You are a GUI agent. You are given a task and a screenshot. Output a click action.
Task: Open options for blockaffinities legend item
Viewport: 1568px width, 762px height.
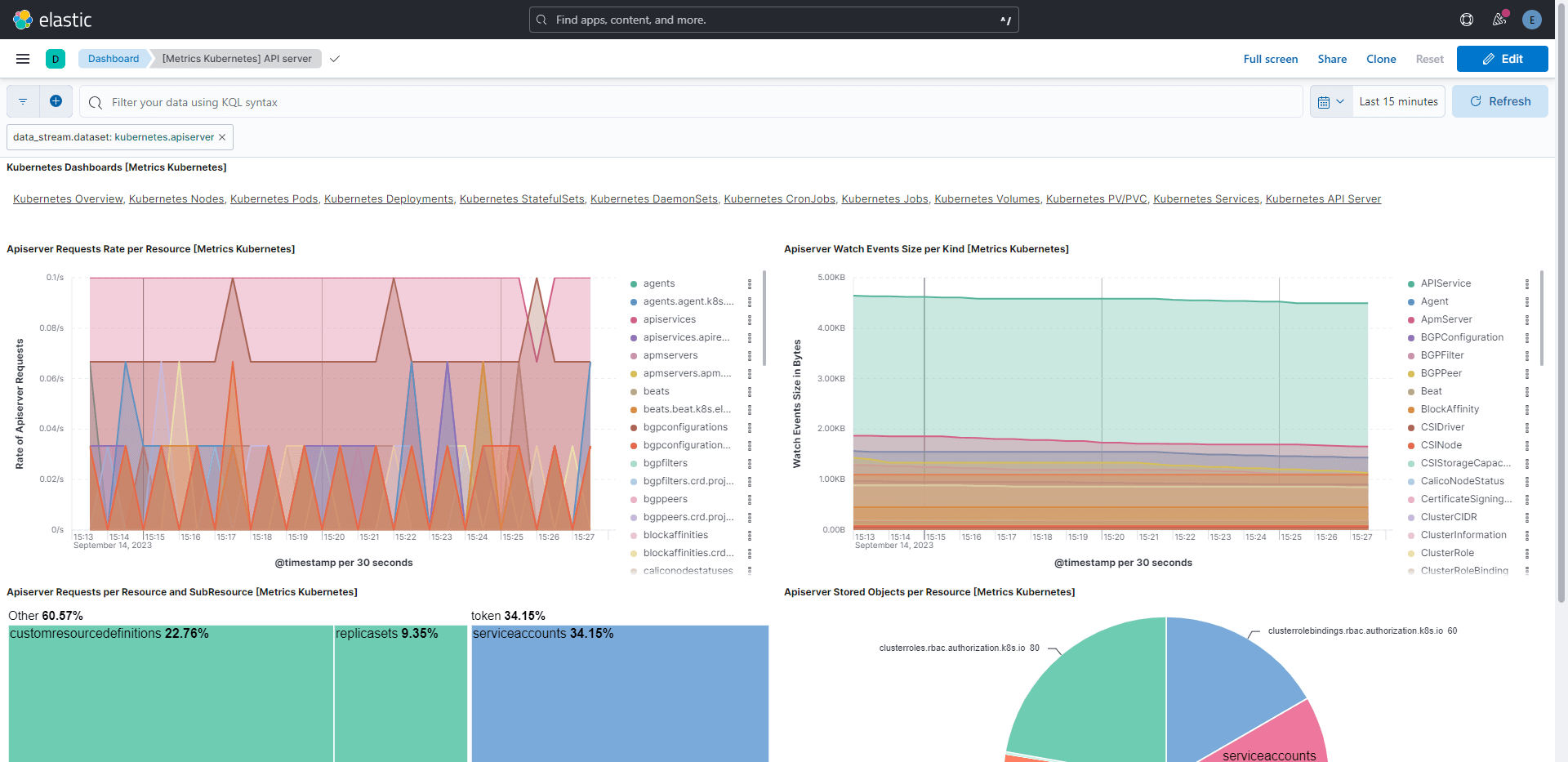tap(750, 535)
